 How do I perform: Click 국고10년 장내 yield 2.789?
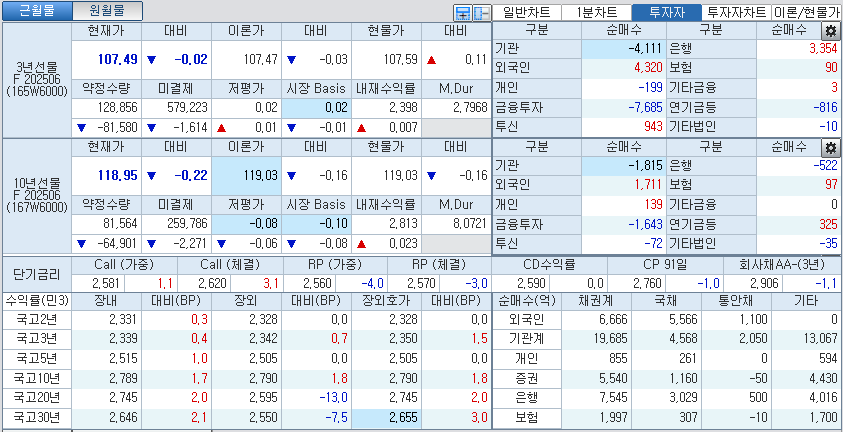pyautogui.click(x=123, y=378)
